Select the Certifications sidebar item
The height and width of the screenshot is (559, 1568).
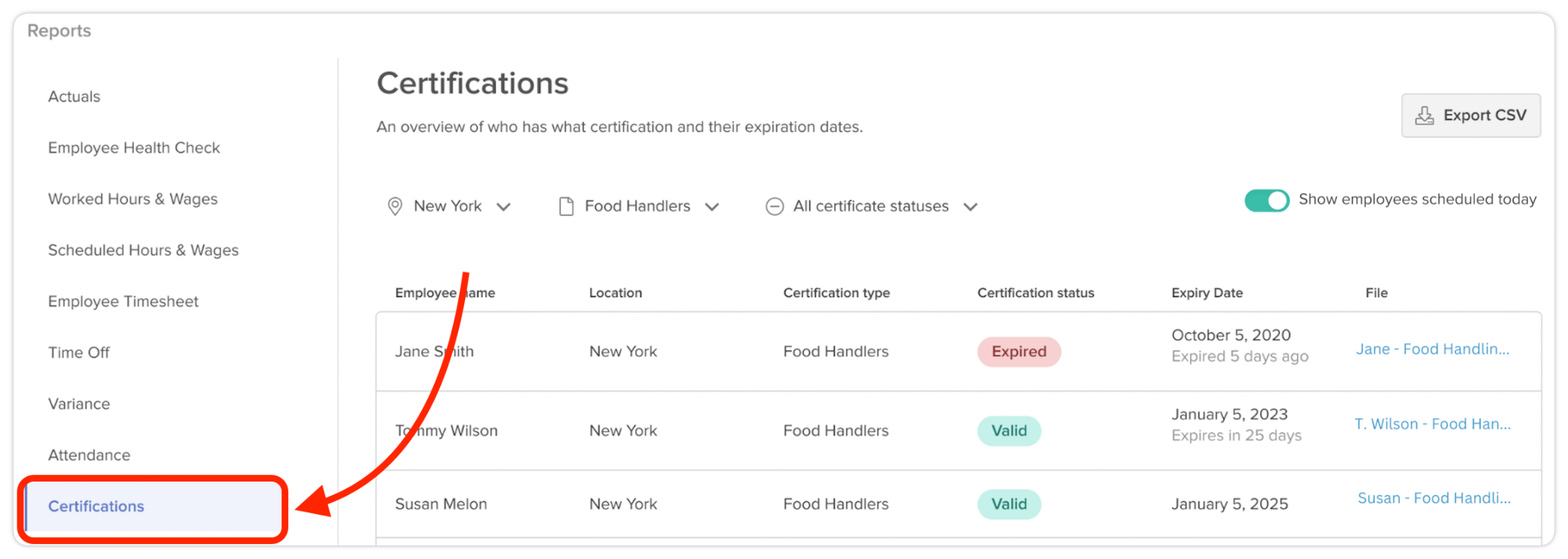(x=96, y=506)
